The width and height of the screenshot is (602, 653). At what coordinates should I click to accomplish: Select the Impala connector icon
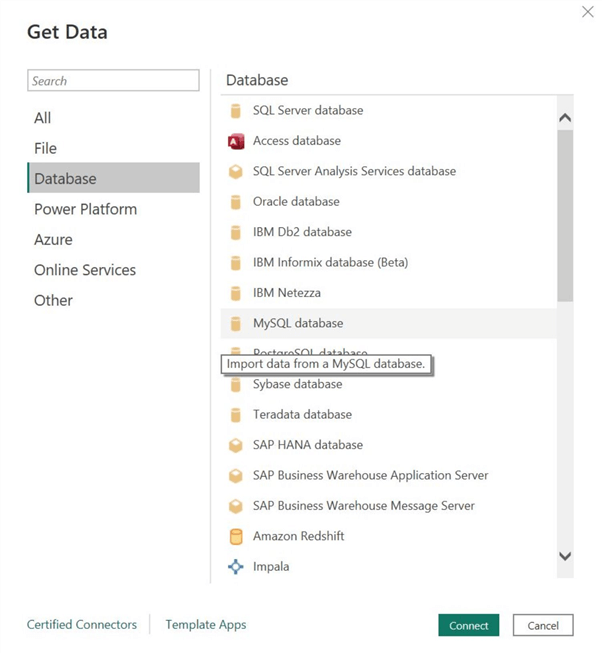236,567
